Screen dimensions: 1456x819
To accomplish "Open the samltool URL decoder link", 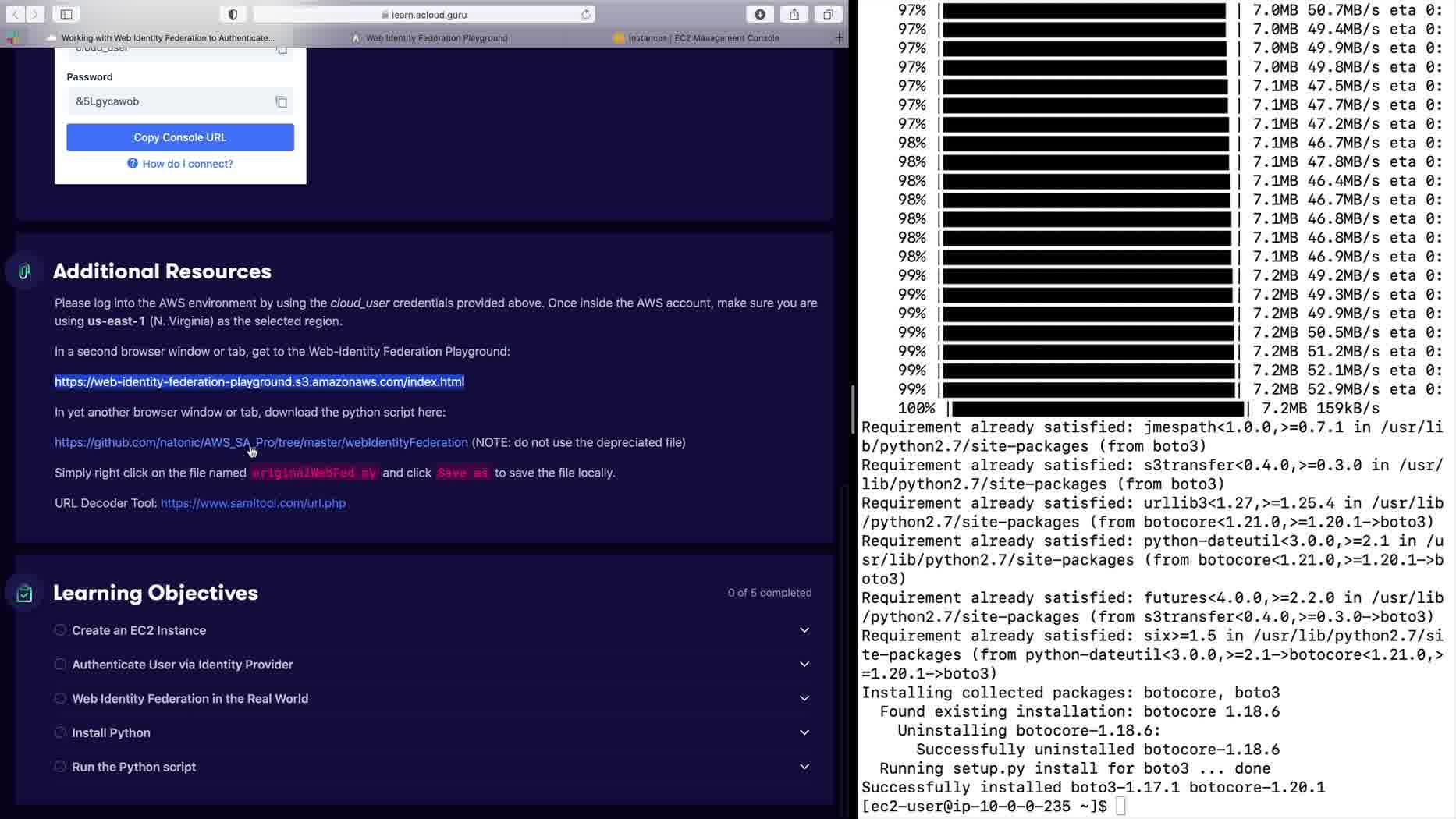I will click(x=253, y=503).
